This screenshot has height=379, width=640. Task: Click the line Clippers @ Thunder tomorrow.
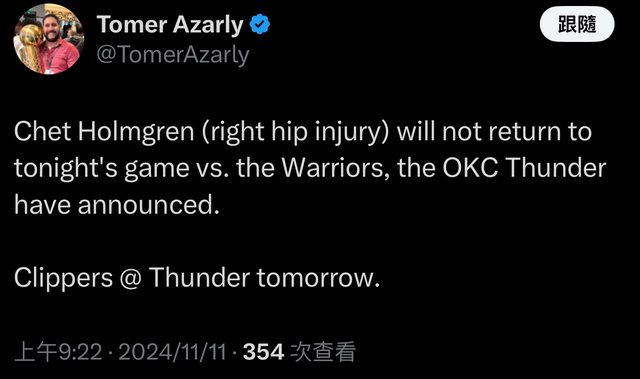click(197, 278)
